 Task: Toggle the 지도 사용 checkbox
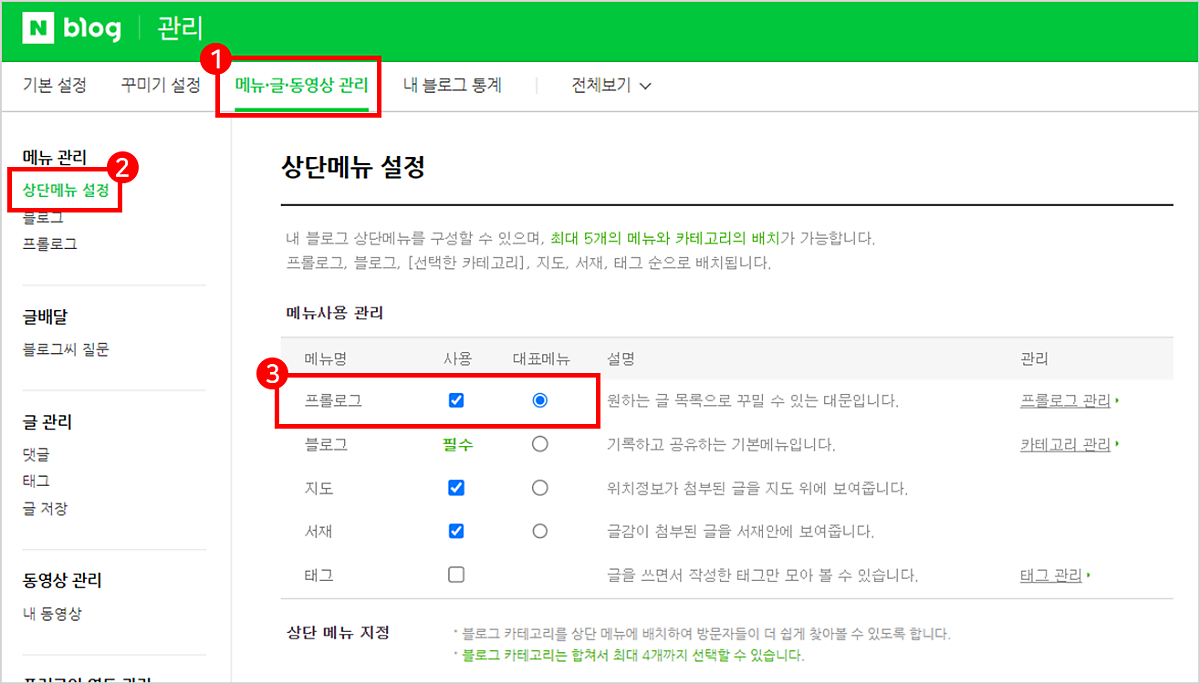click(x=457, y=488)
